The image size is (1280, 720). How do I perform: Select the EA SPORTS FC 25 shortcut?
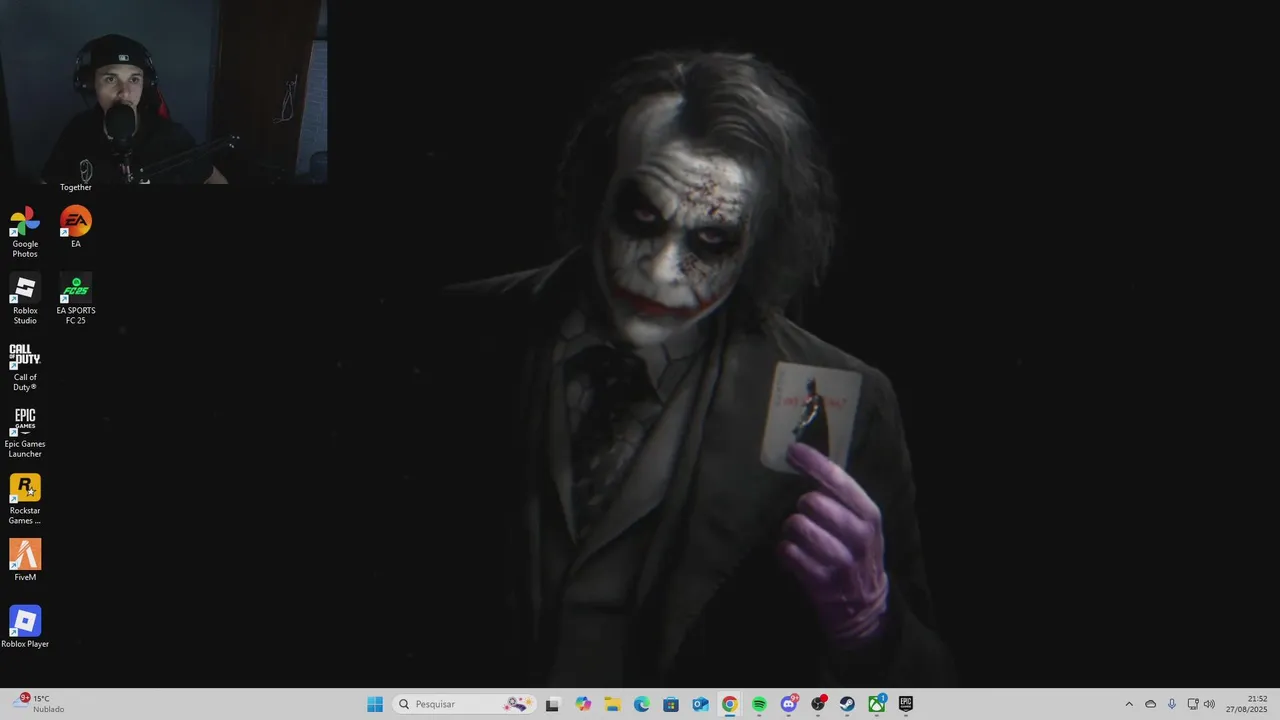pos(75,299)
